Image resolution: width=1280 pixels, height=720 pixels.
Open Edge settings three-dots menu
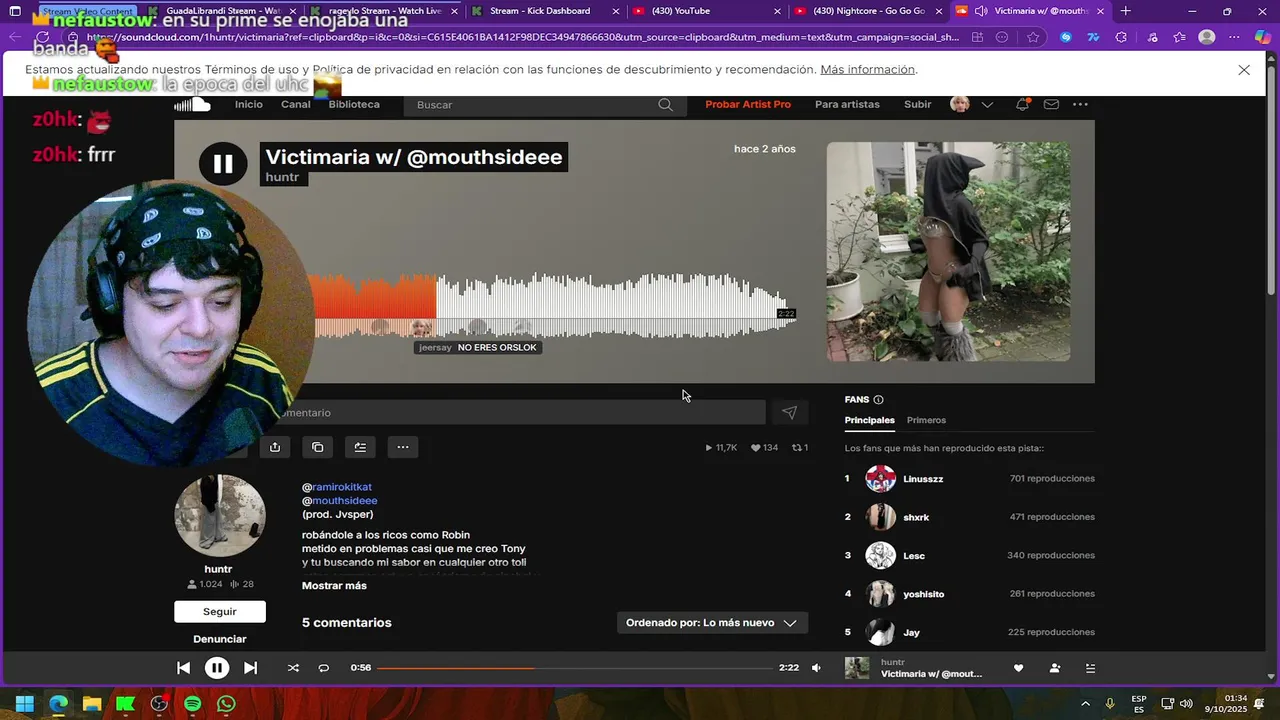tap(1236, 37)
